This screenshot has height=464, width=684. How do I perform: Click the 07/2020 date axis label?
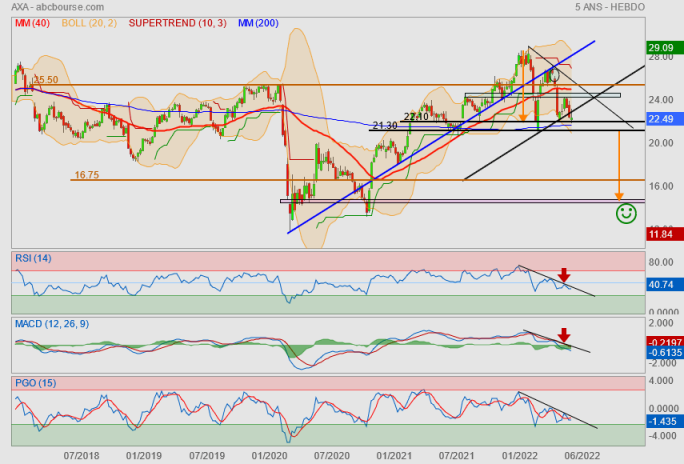332,456
